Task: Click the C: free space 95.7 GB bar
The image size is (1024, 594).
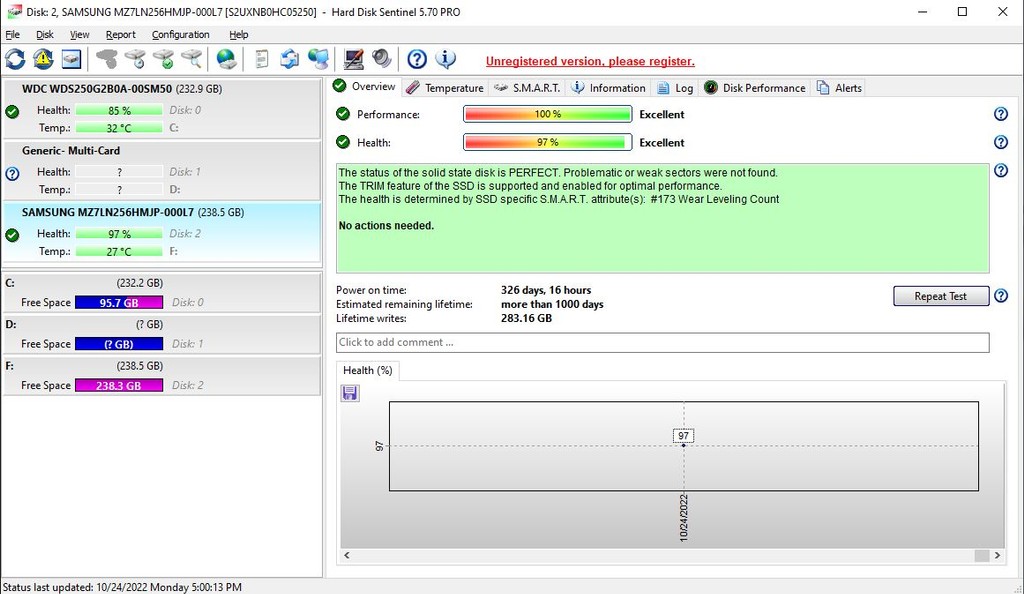Action: pos(119,302)
